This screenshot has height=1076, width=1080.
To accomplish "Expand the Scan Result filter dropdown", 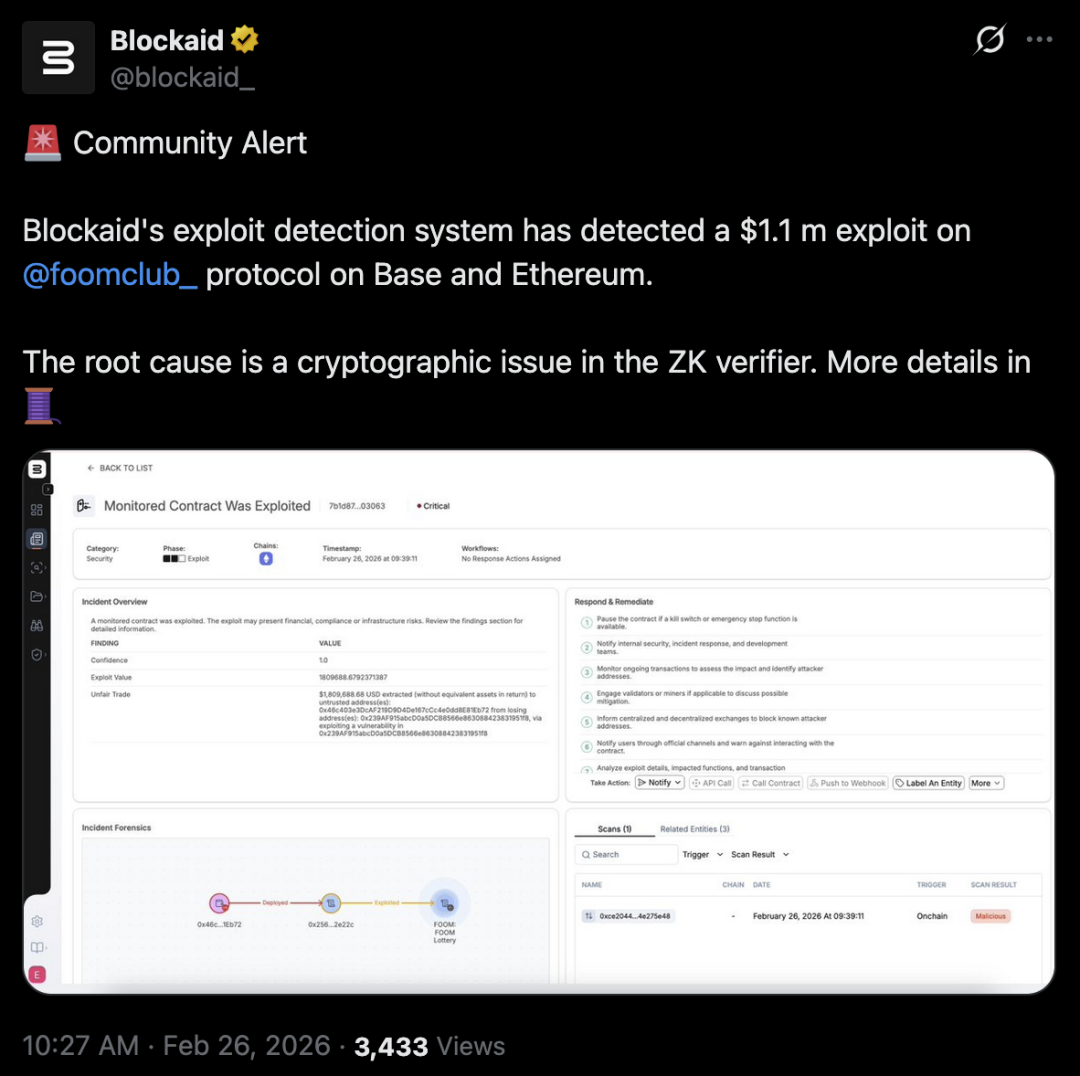I will tap(760, 855).
